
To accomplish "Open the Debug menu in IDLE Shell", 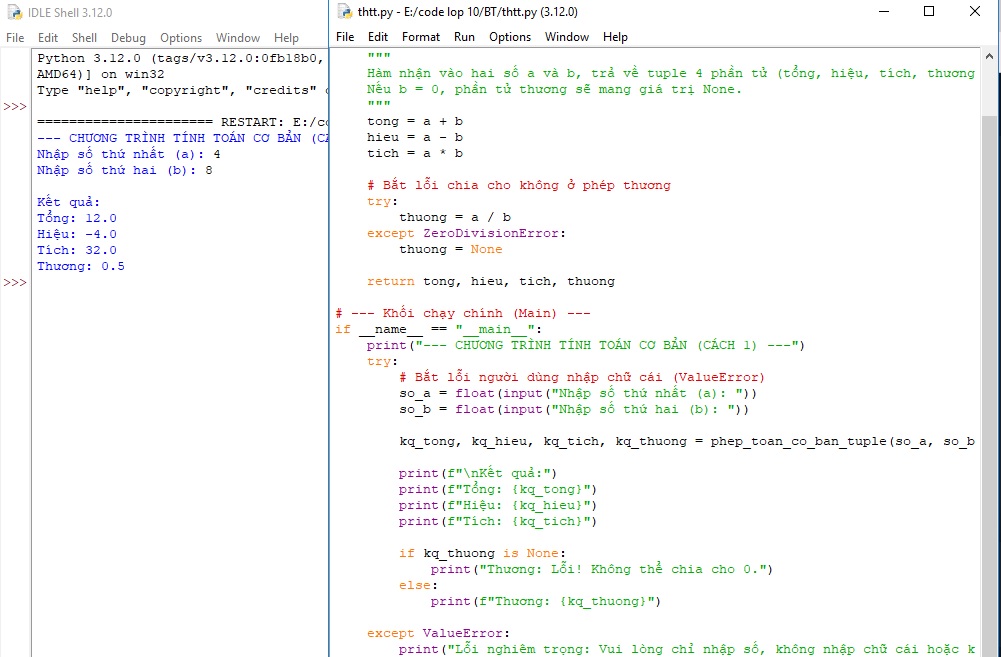I will click(128, 37).
